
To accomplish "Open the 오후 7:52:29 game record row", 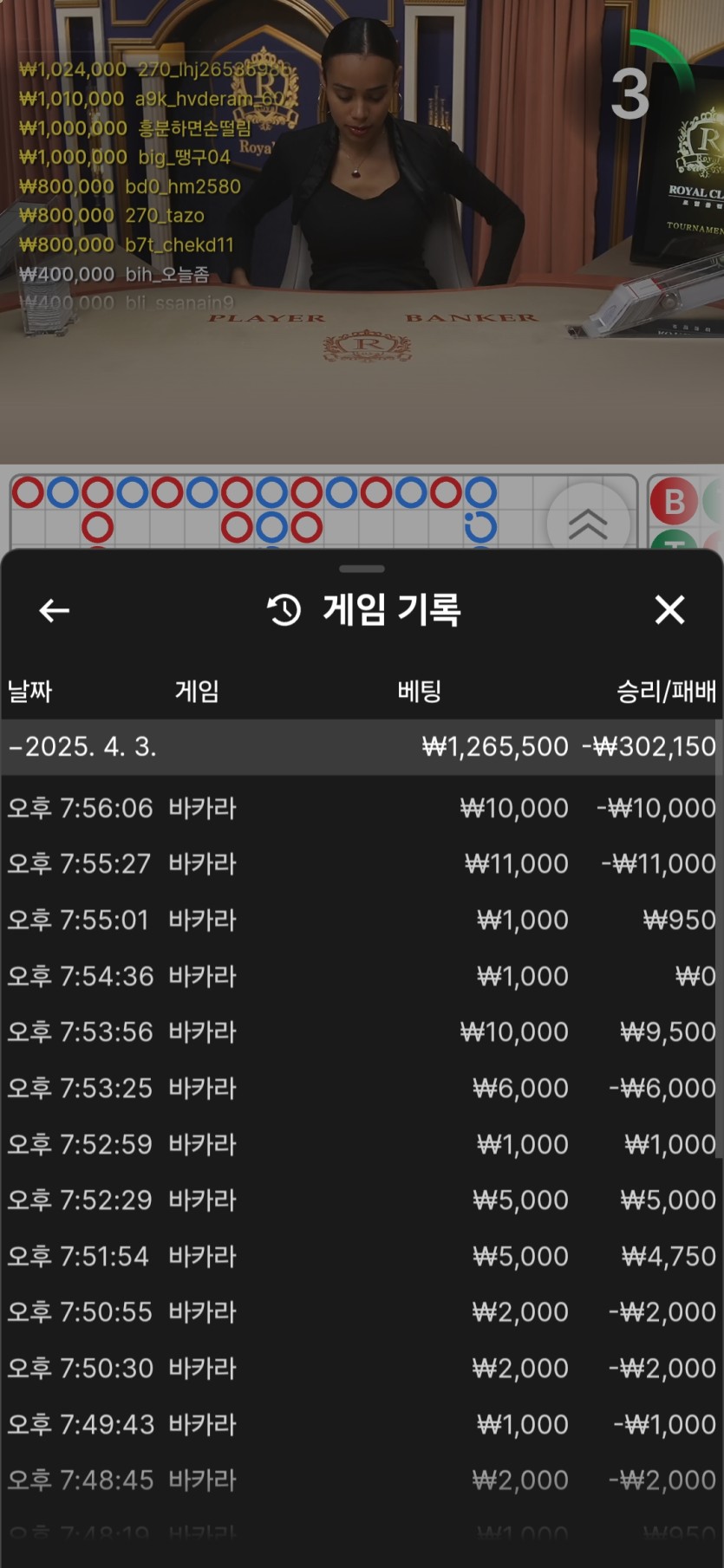I will click(x=361, y=1200).
